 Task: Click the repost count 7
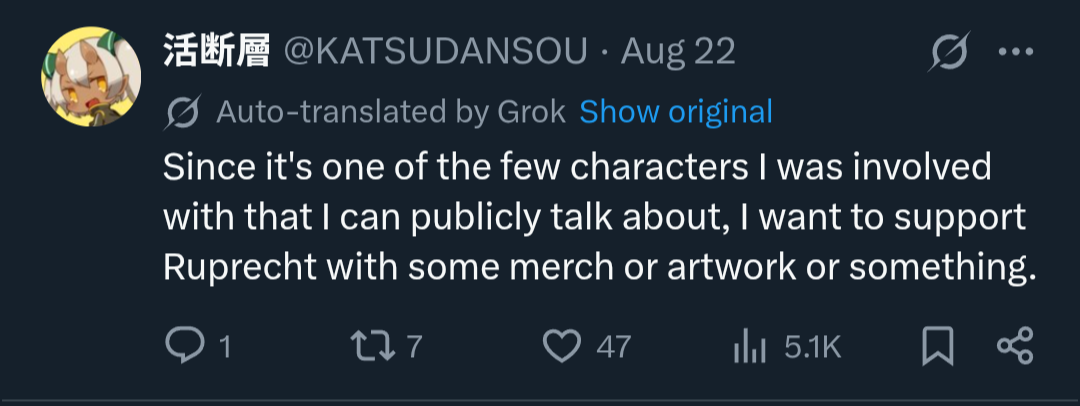(x=414, y=347)
